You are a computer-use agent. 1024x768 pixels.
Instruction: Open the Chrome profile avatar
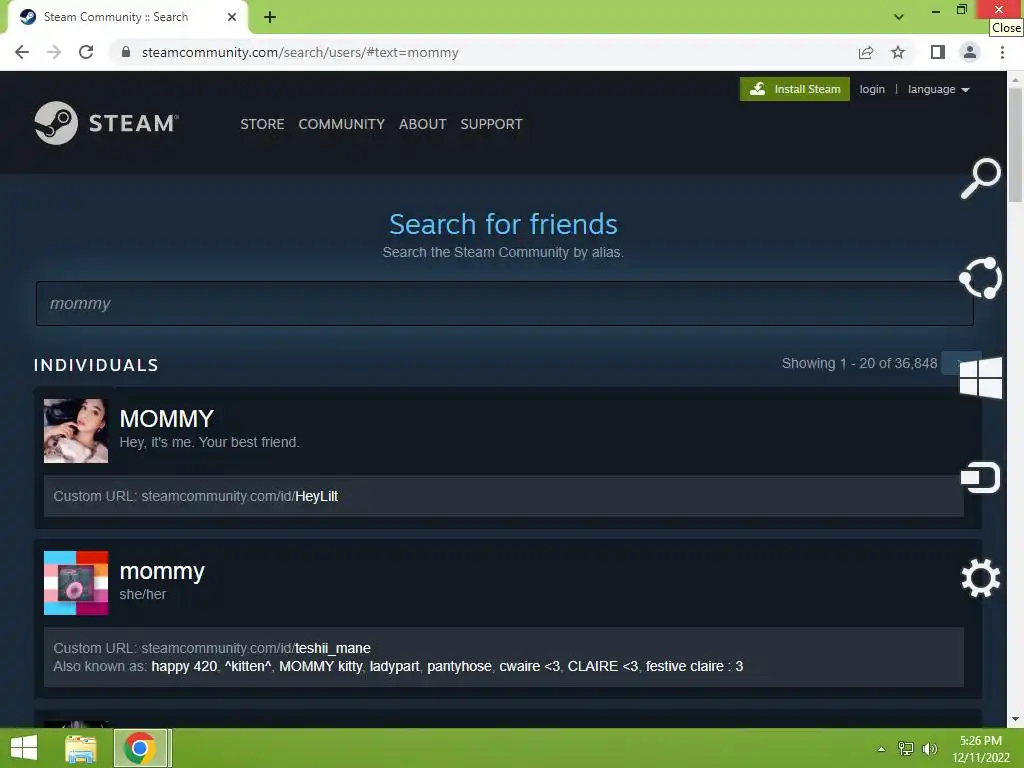(x=970, y=52)
